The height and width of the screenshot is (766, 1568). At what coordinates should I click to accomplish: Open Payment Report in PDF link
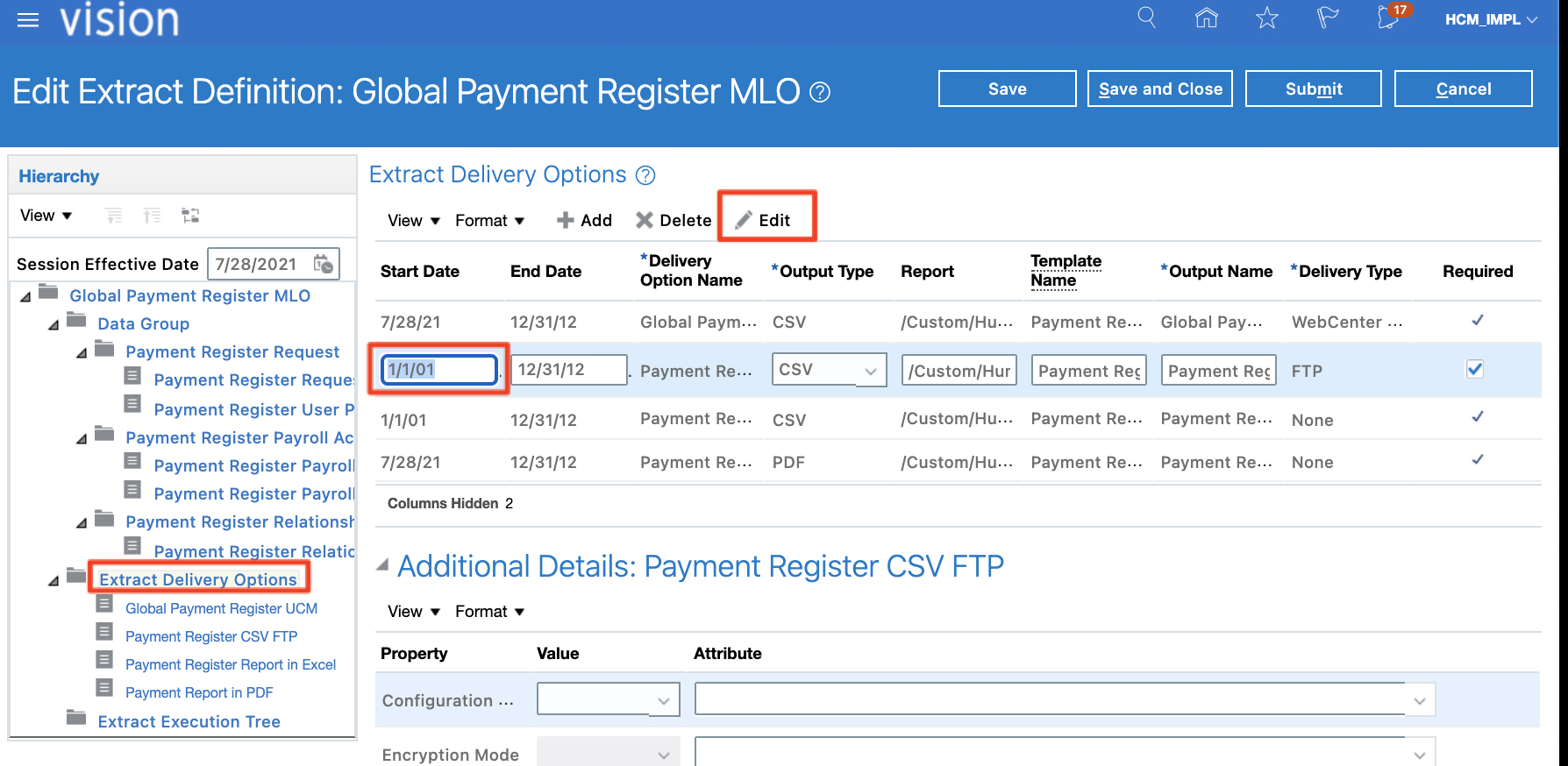[199, 692]
